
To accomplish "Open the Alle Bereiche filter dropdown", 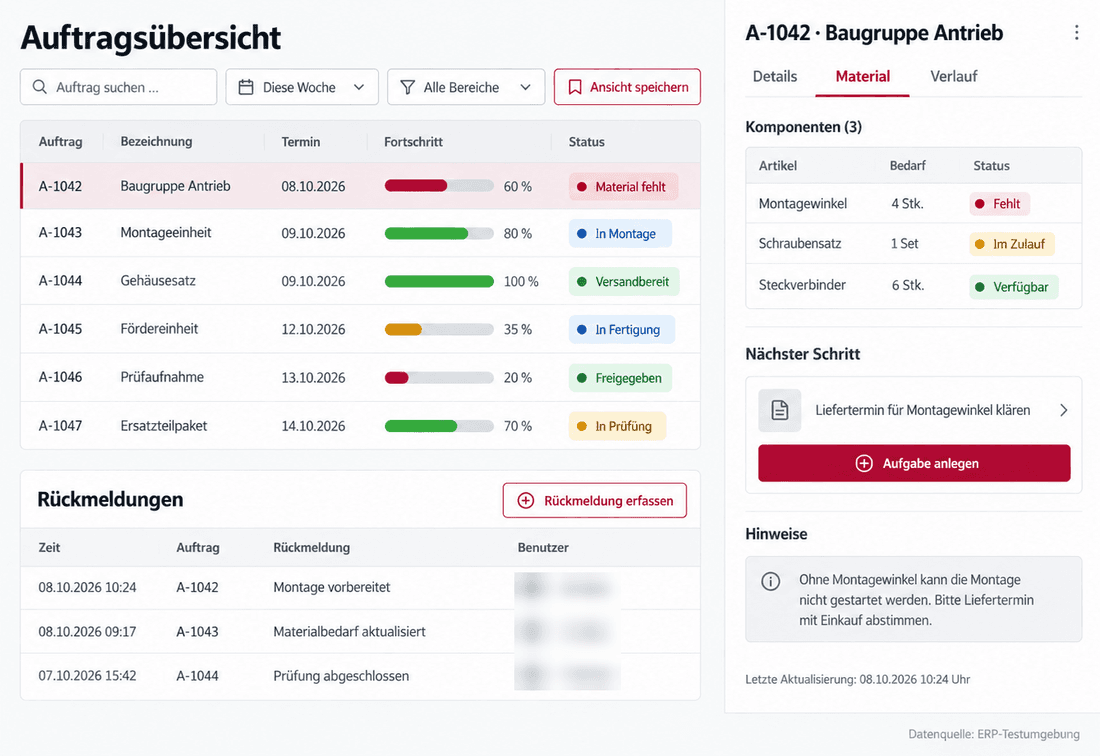I will [466, 87].
